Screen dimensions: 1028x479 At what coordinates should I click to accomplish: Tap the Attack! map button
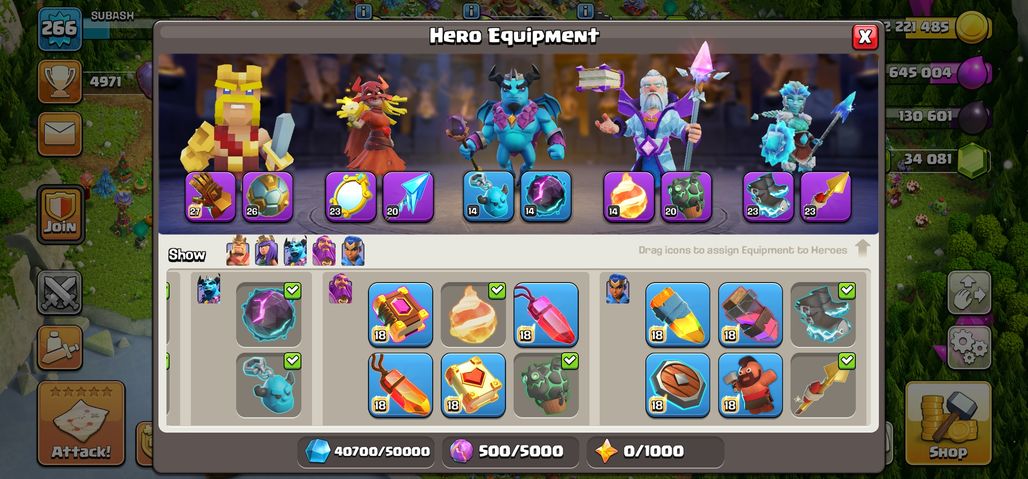81,423
